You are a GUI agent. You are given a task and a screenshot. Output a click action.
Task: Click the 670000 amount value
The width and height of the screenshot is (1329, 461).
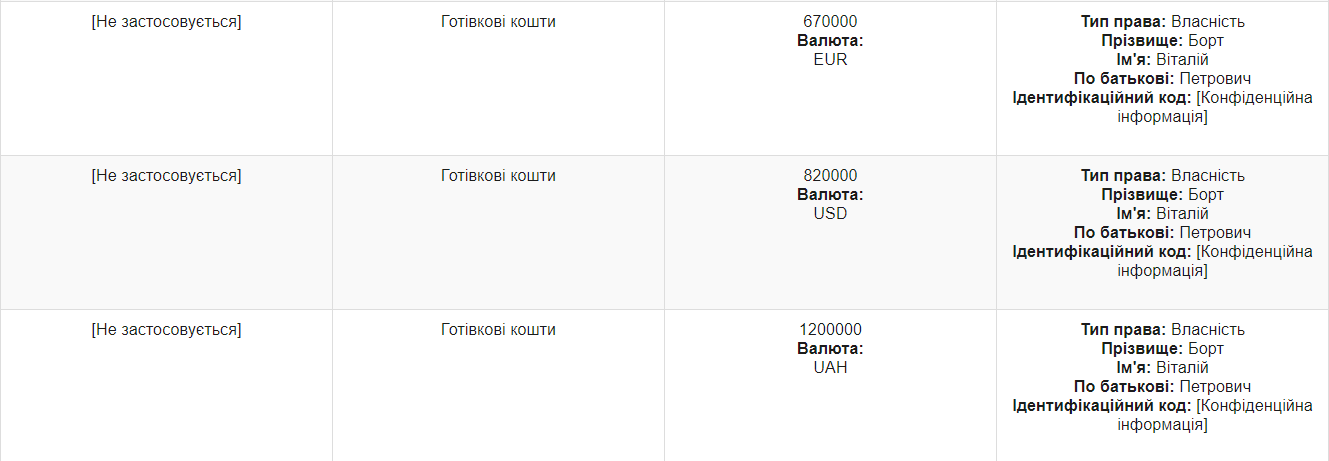pos(830,22)
